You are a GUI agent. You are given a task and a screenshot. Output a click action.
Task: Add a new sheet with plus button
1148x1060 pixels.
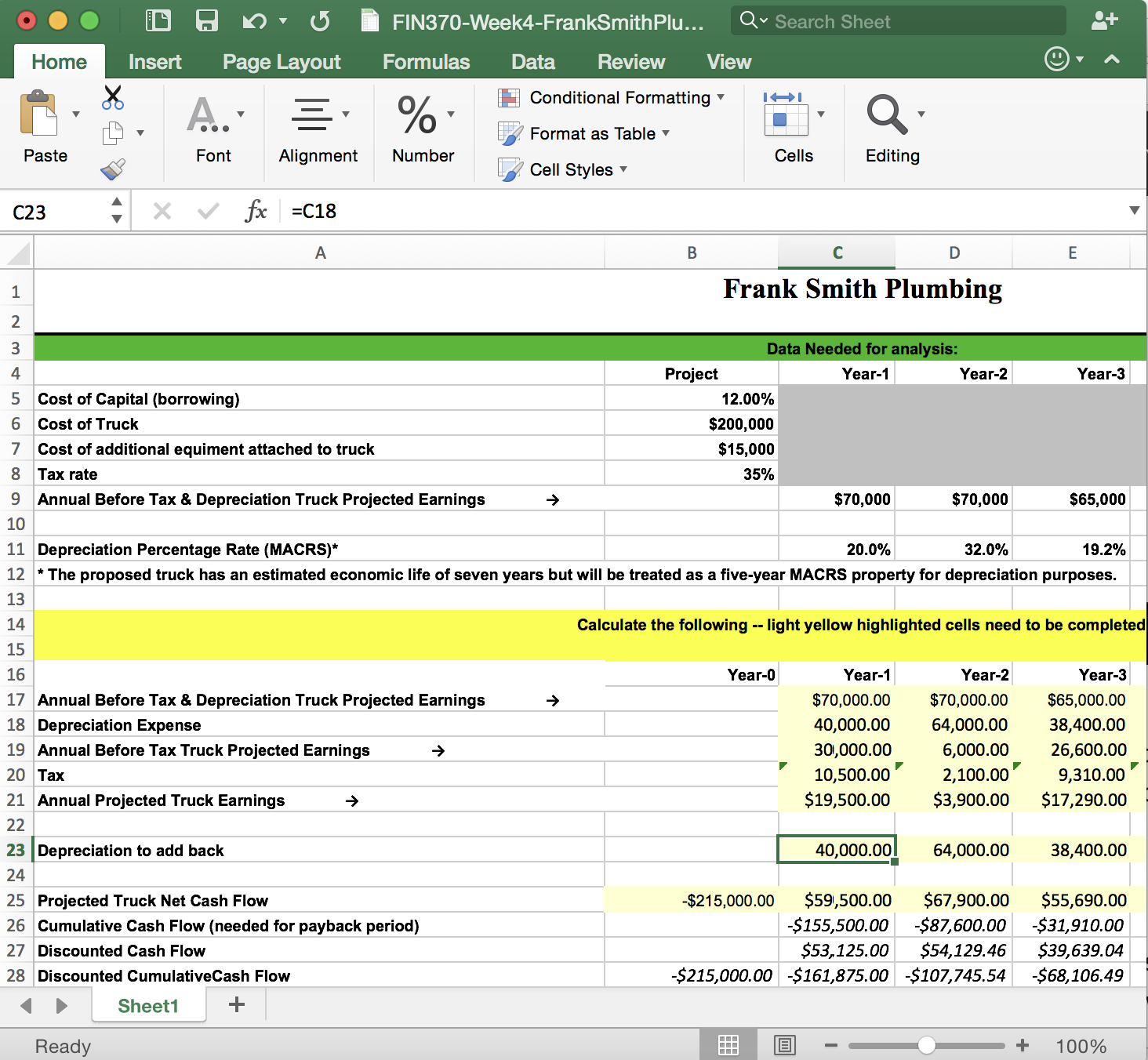tap(237, 1004)
